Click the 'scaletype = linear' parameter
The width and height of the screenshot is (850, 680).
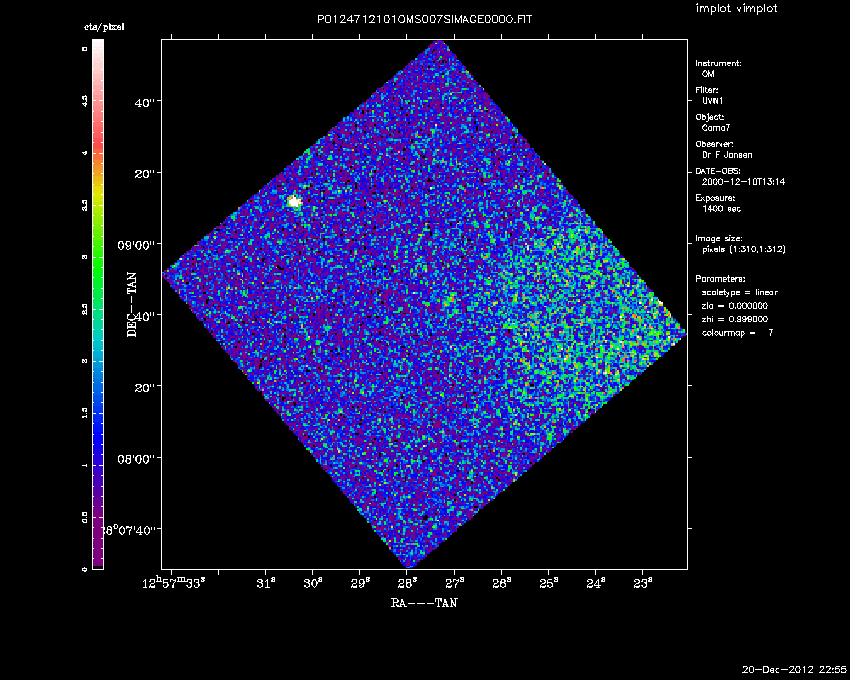[x=740, y=292]
